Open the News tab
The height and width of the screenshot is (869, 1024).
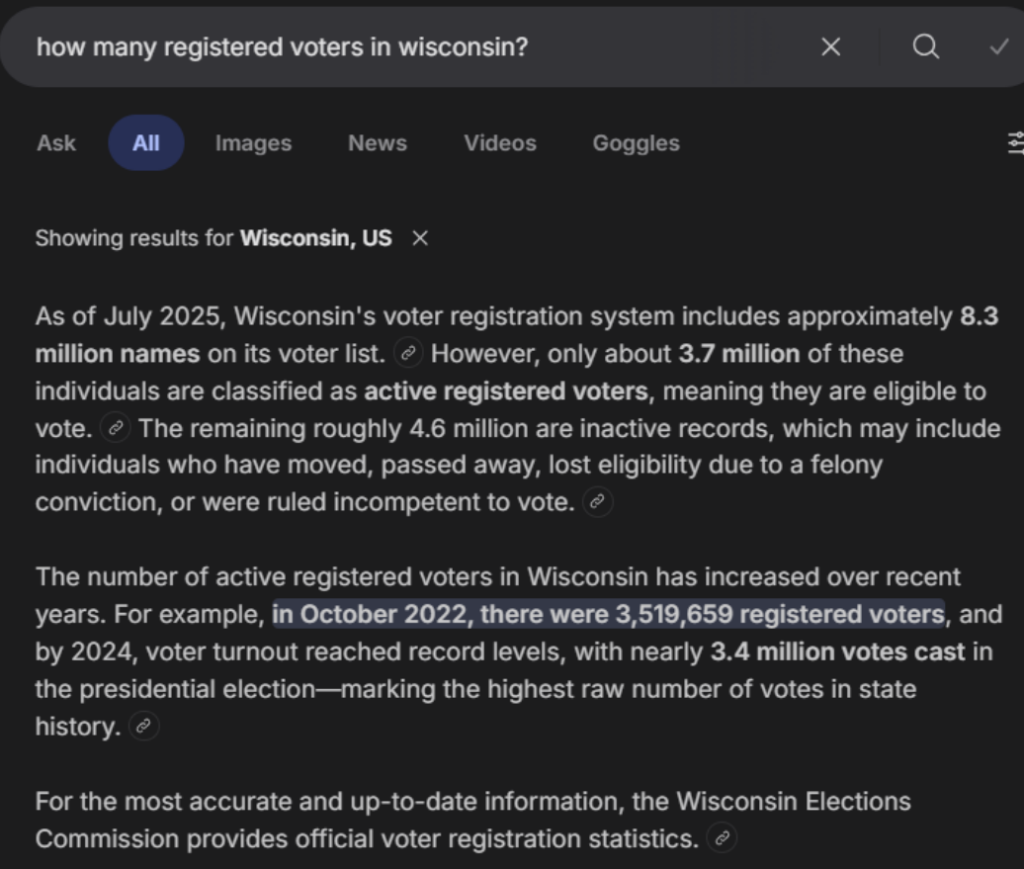(377, 143)
